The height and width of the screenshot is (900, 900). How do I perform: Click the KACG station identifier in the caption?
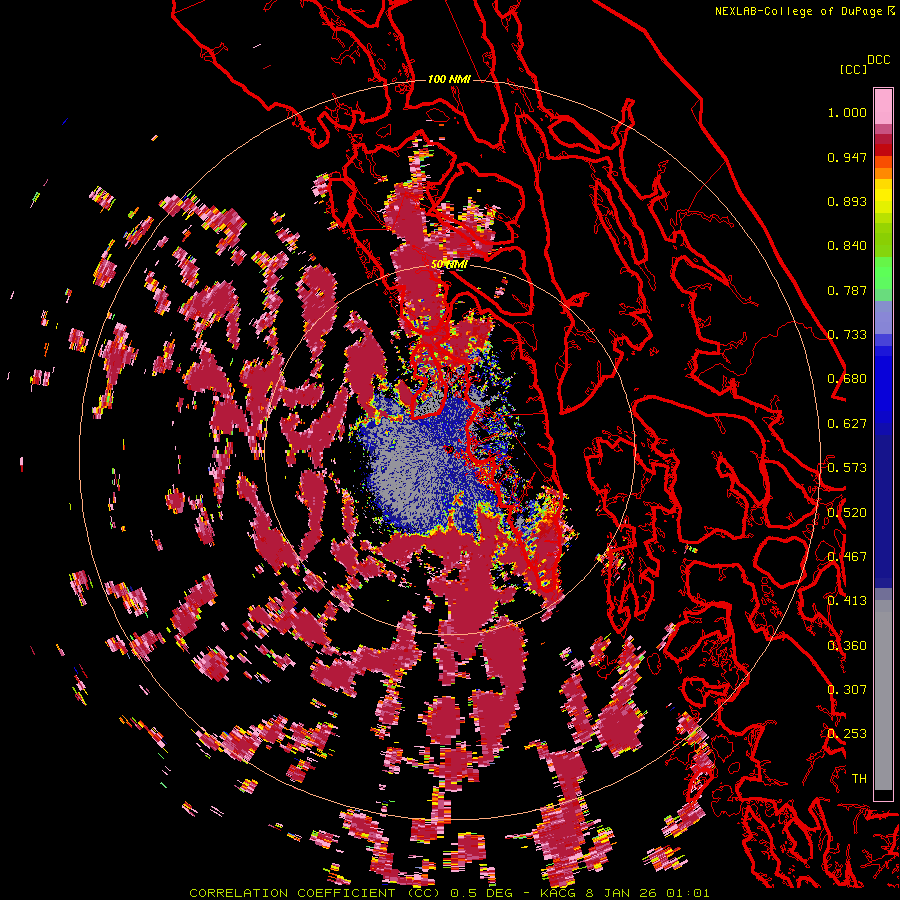[x=558, y=893]
